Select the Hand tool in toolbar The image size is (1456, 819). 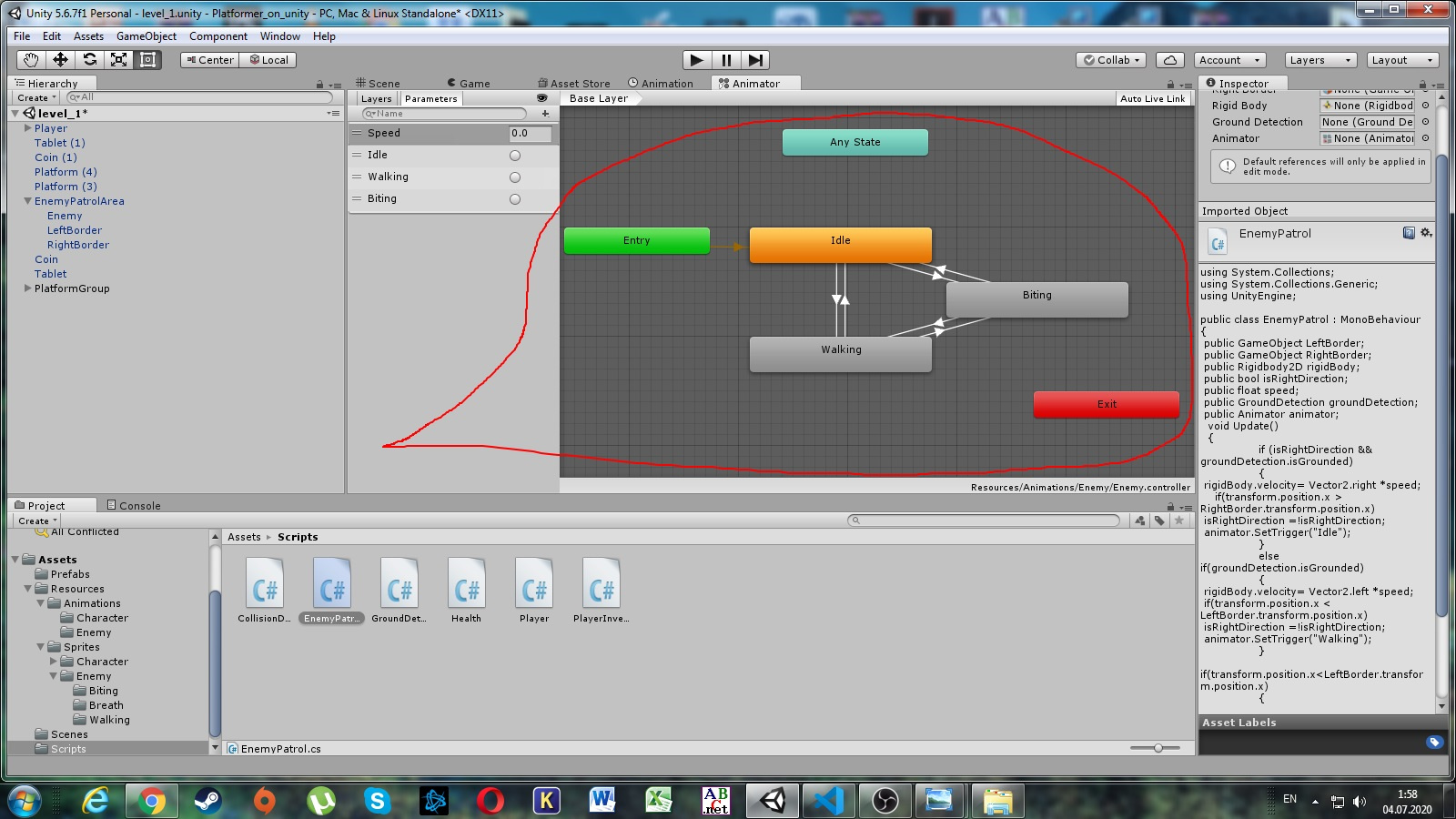tap(31, 60)
